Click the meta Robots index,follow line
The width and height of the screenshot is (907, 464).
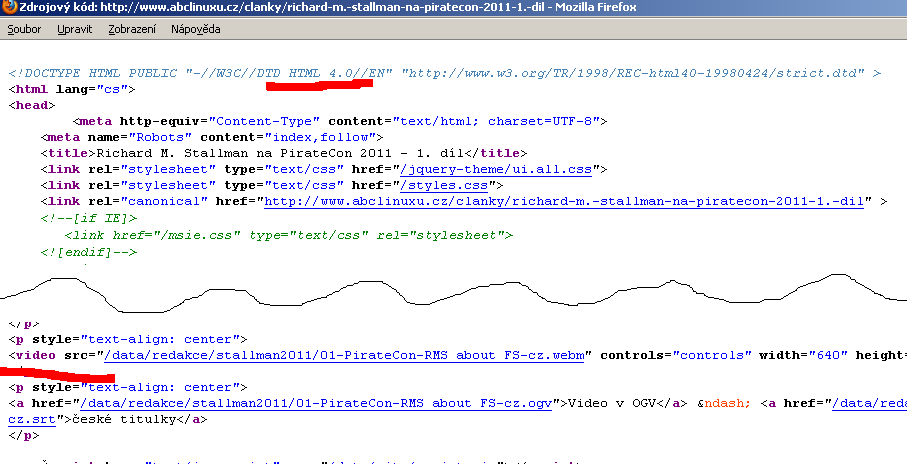[212, 138]
